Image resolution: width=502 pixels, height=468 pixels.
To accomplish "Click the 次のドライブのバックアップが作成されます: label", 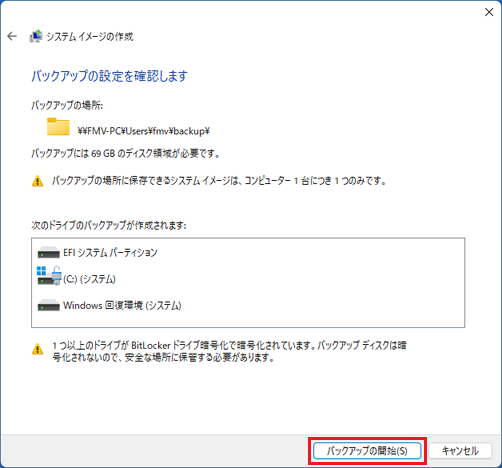I will tap(109, 226).
